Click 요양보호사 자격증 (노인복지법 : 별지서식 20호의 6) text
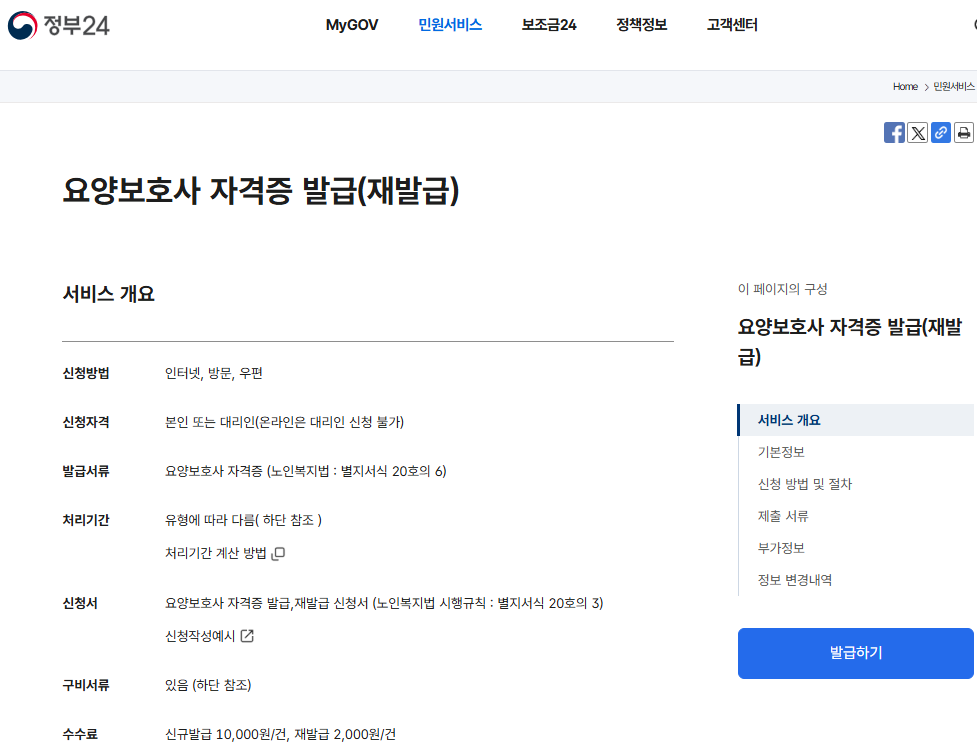Viewport: 977px width, 751px height. point(305,471)
